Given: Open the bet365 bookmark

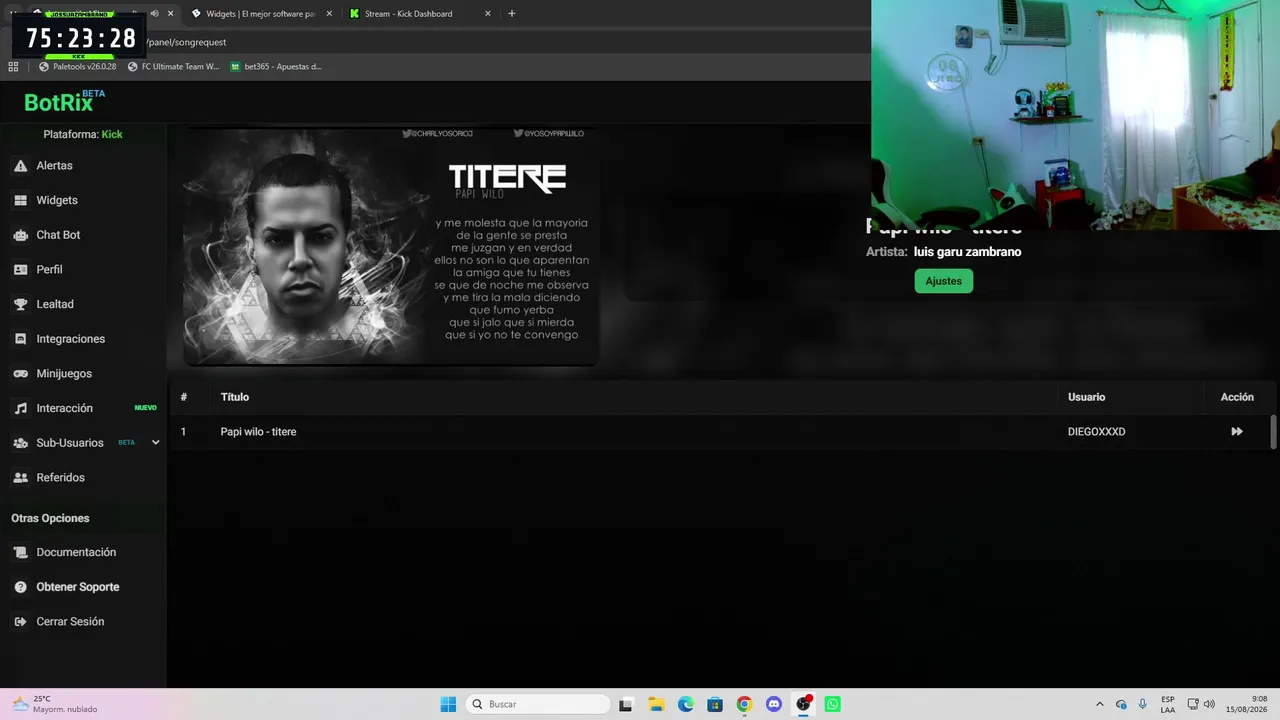Looking at the screenshot, I should [276, 67].
